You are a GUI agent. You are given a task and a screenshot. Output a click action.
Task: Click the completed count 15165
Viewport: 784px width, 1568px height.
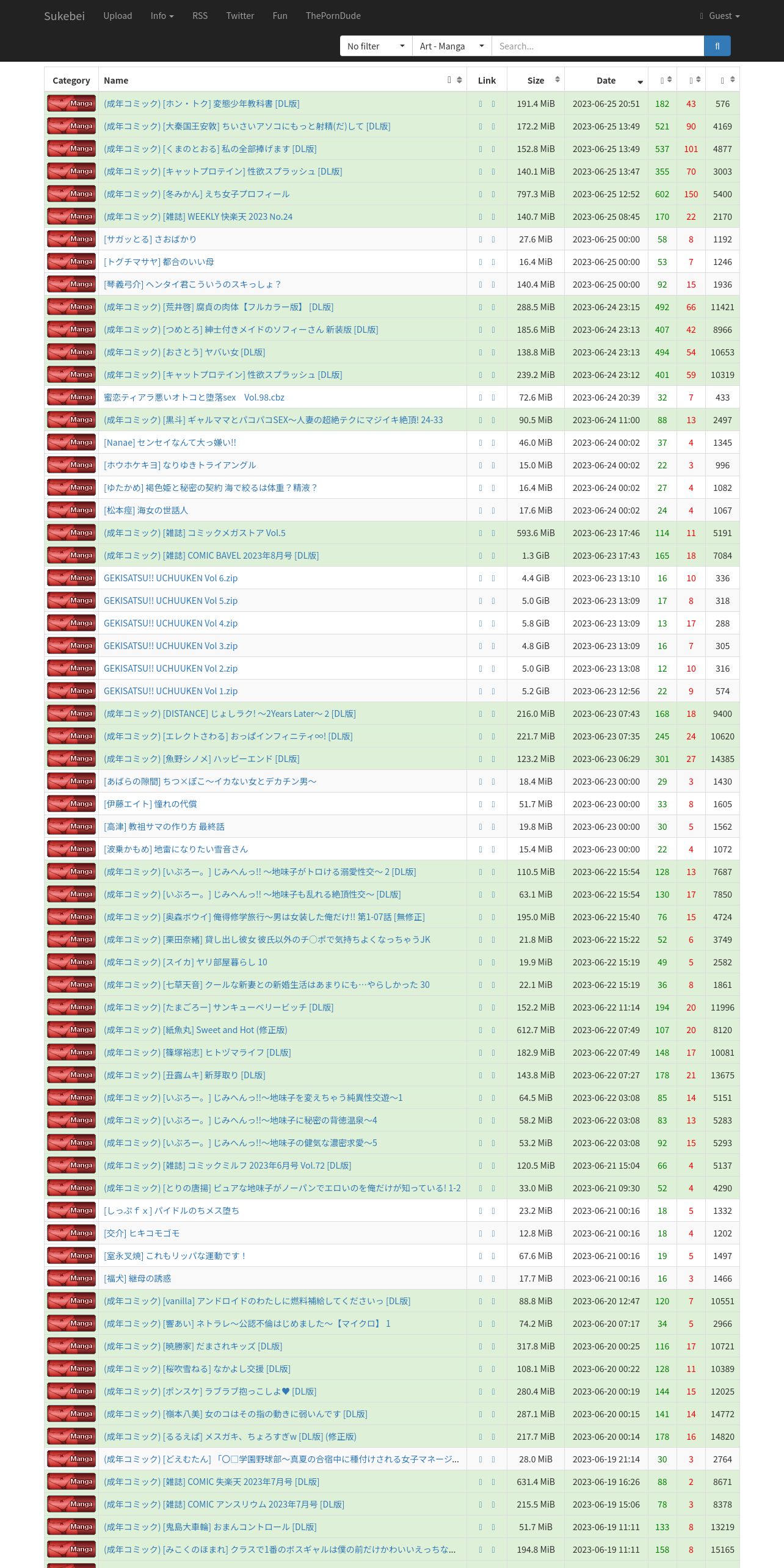pos(722,1550)
